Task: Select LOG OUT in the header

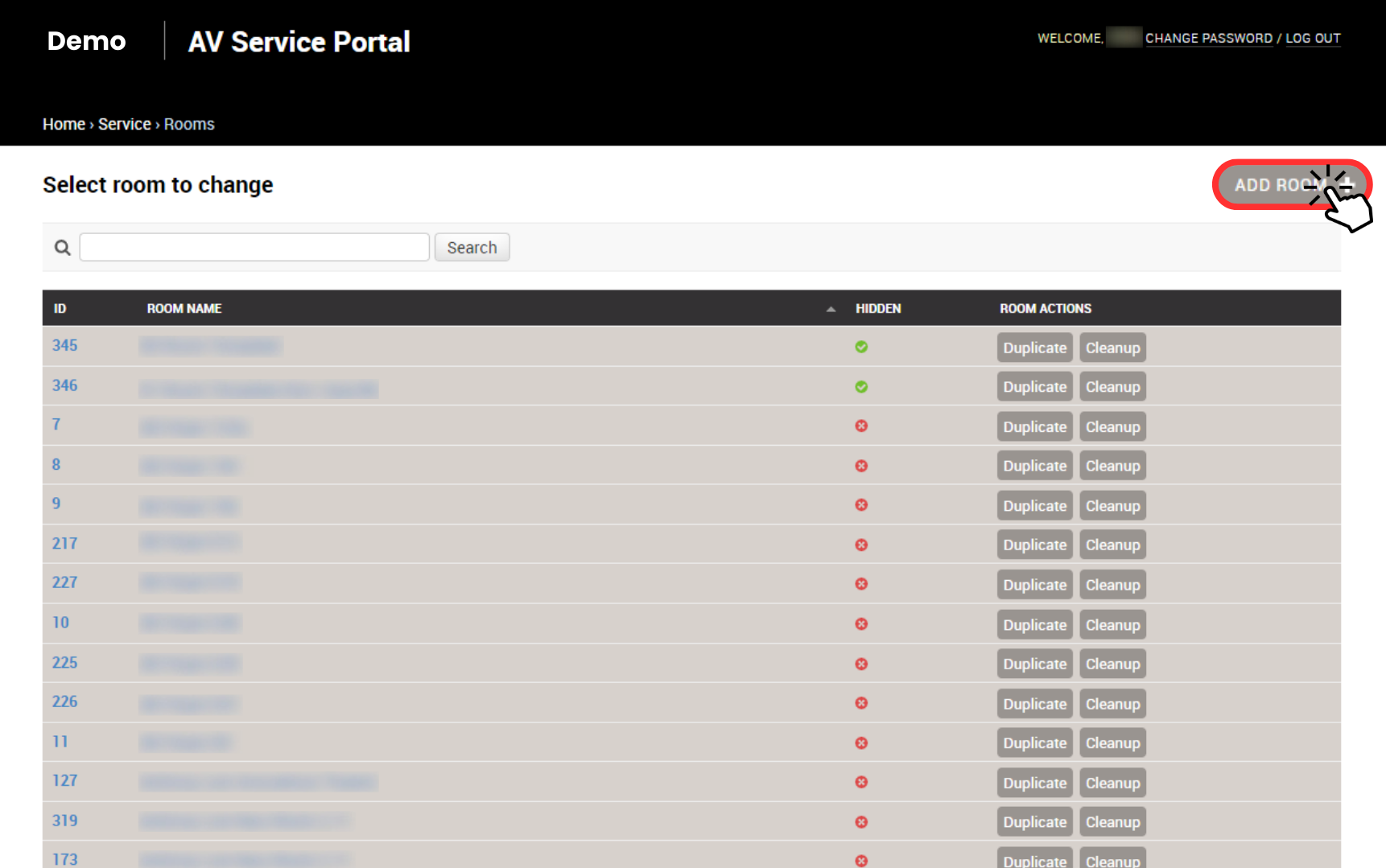Action: click(x=1313, y=38)
